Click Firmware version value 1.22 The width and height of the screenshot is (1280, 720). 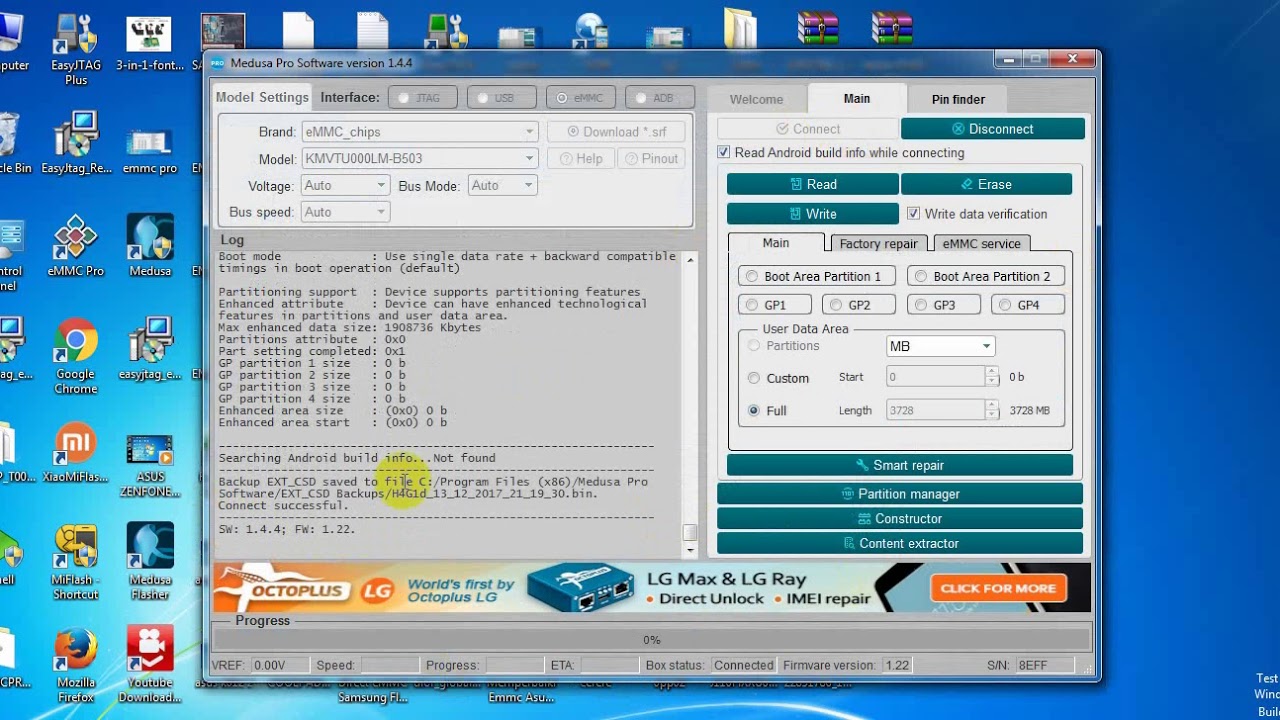(x=898, y=665)
